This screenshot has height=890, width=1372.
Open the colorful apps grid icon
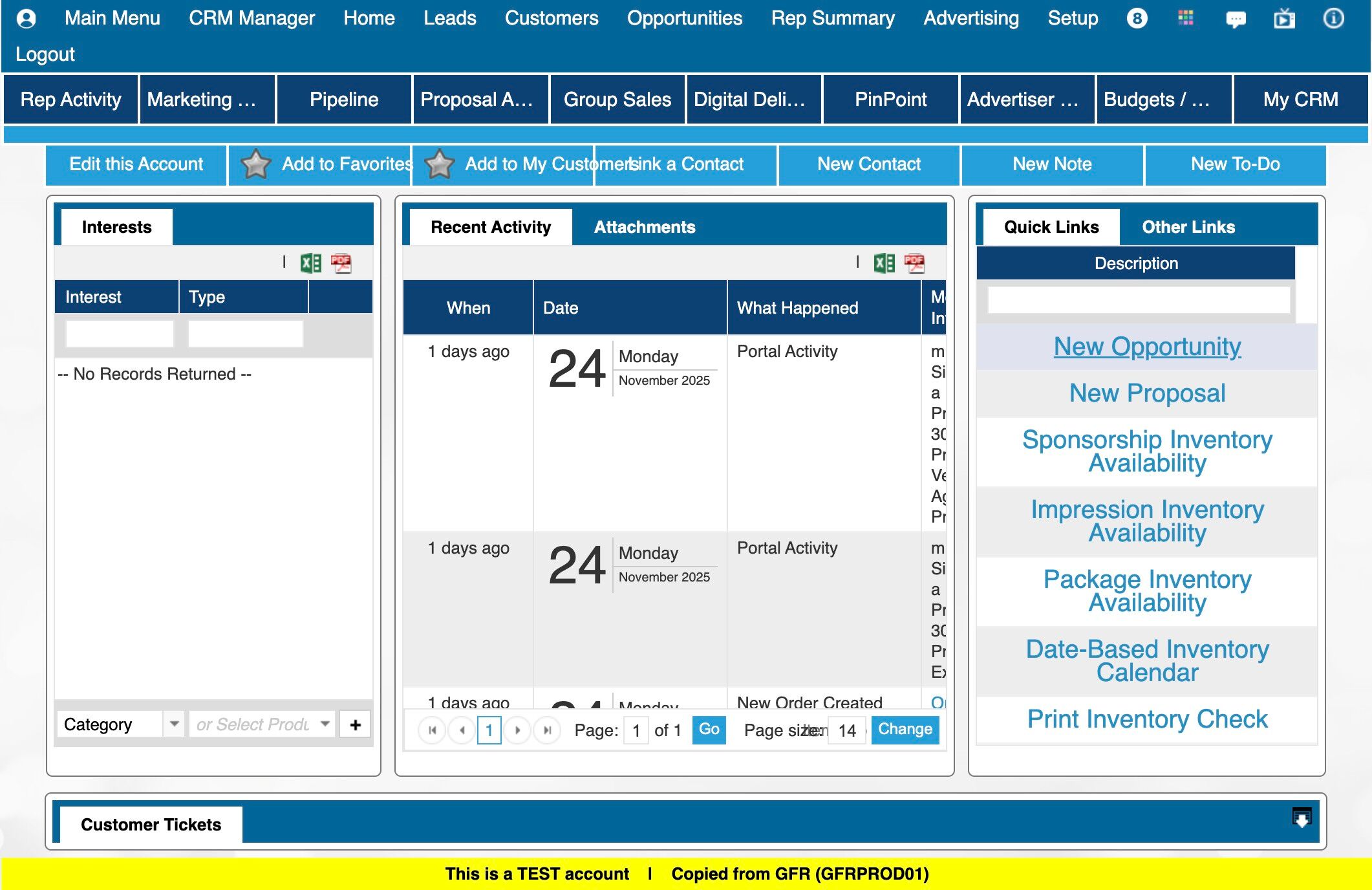(1185, 18)
